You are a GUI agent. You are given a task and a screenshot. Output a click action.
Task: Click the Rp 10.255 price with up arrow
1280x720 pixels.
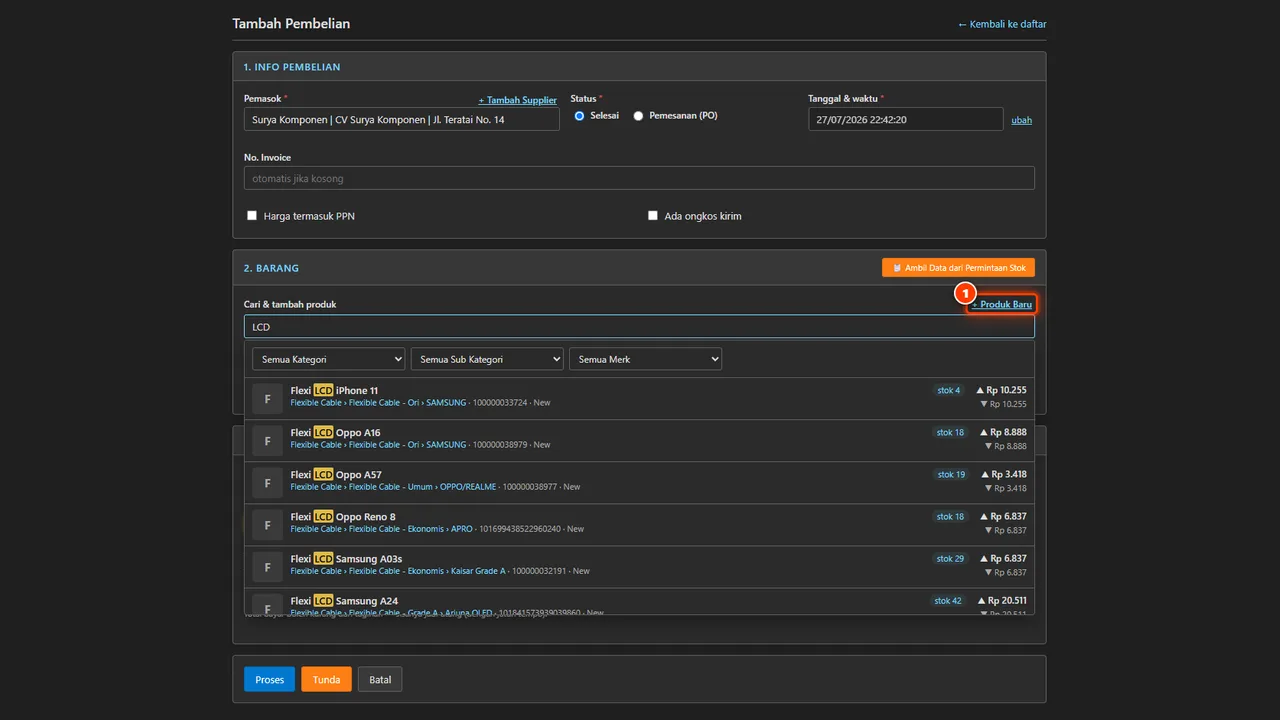pos(1001,391)
